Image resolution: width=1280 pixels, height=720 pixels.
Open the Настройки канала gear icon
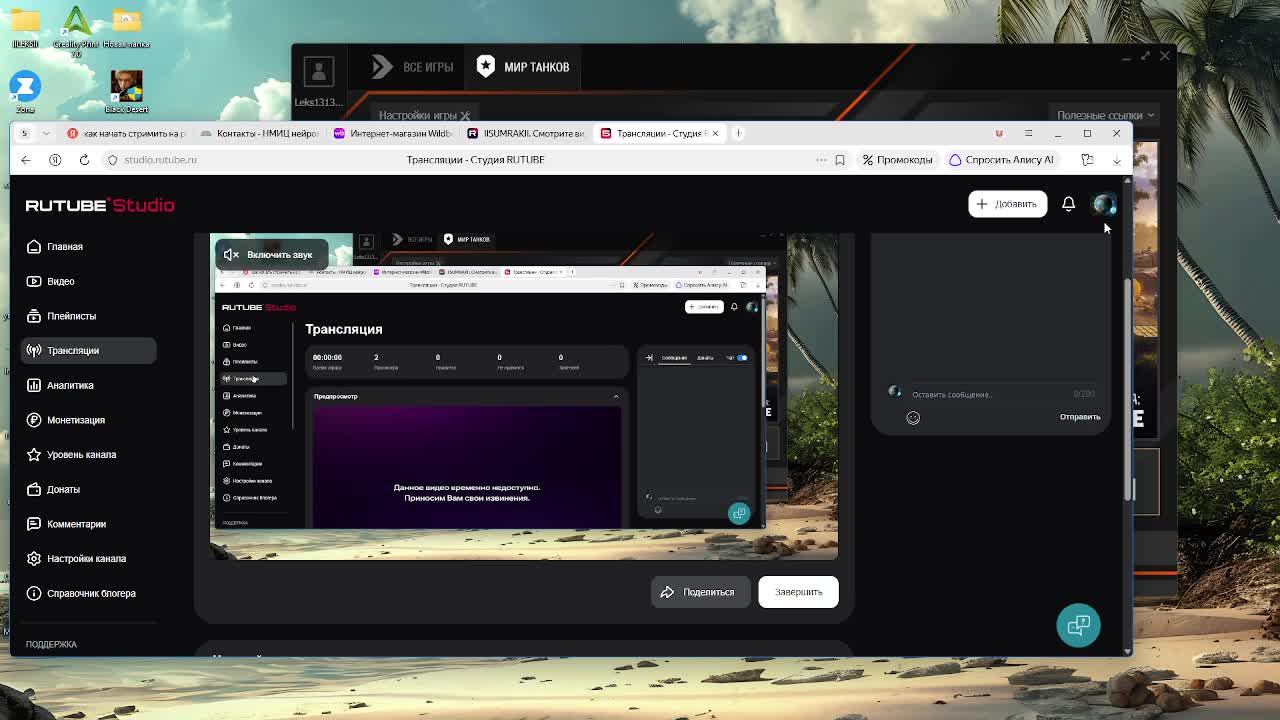34,558
